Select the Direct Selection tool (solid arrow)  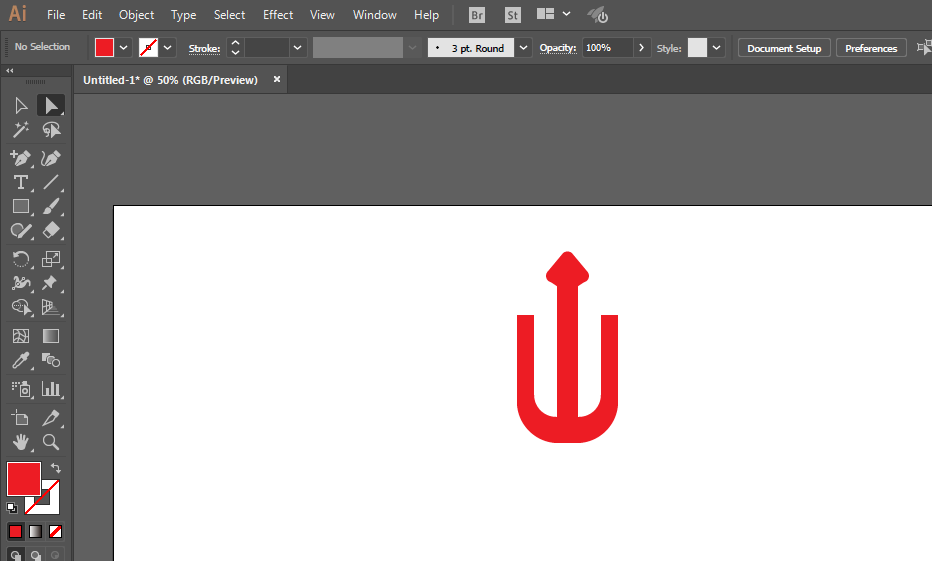tap(51, 106)
